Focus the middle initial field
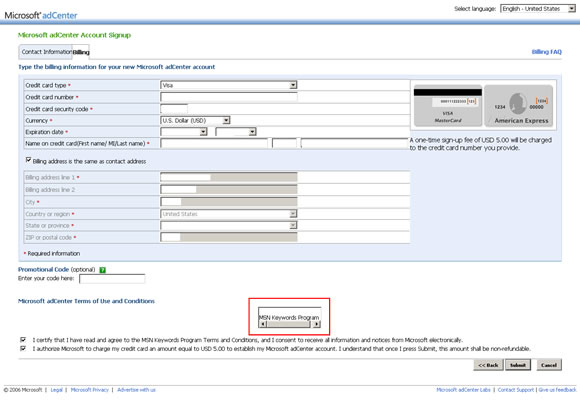The image size is (580, 407). point(284,143)
